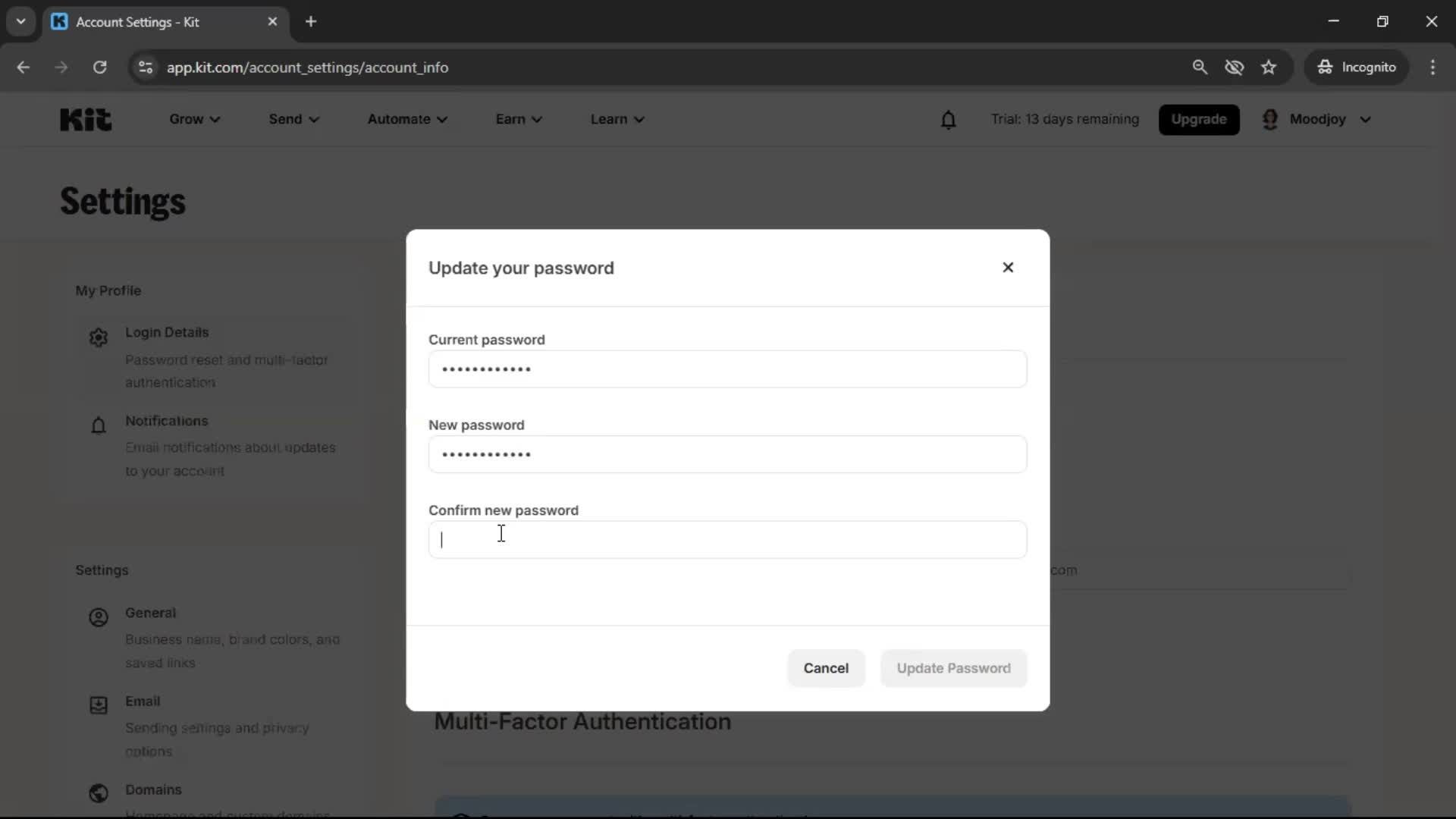The width and height of the screenshot is (1456, 819).
Task: Click the Login Details gear icon
Action: tap(98, 337)
